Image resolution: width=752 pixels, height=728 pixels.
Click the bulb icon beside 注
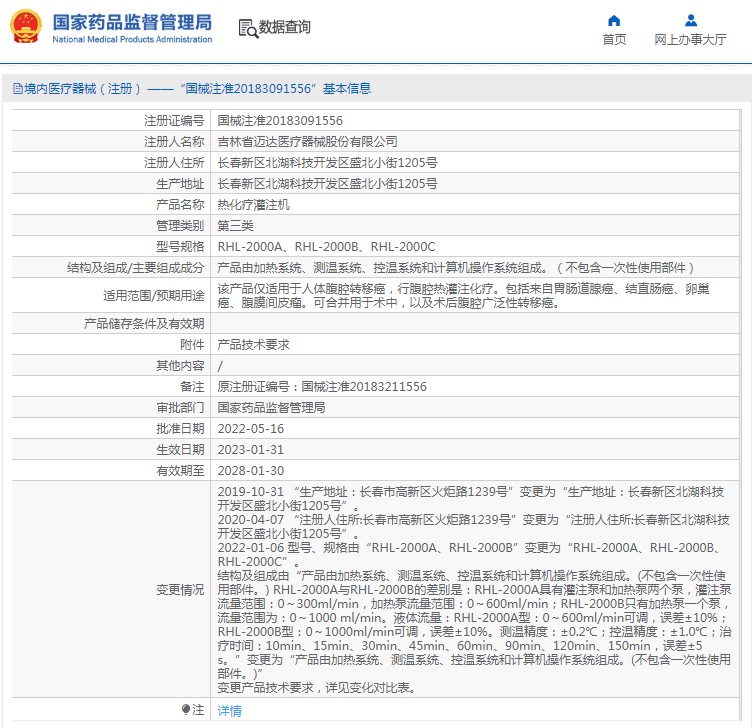(x=186, y=709)
